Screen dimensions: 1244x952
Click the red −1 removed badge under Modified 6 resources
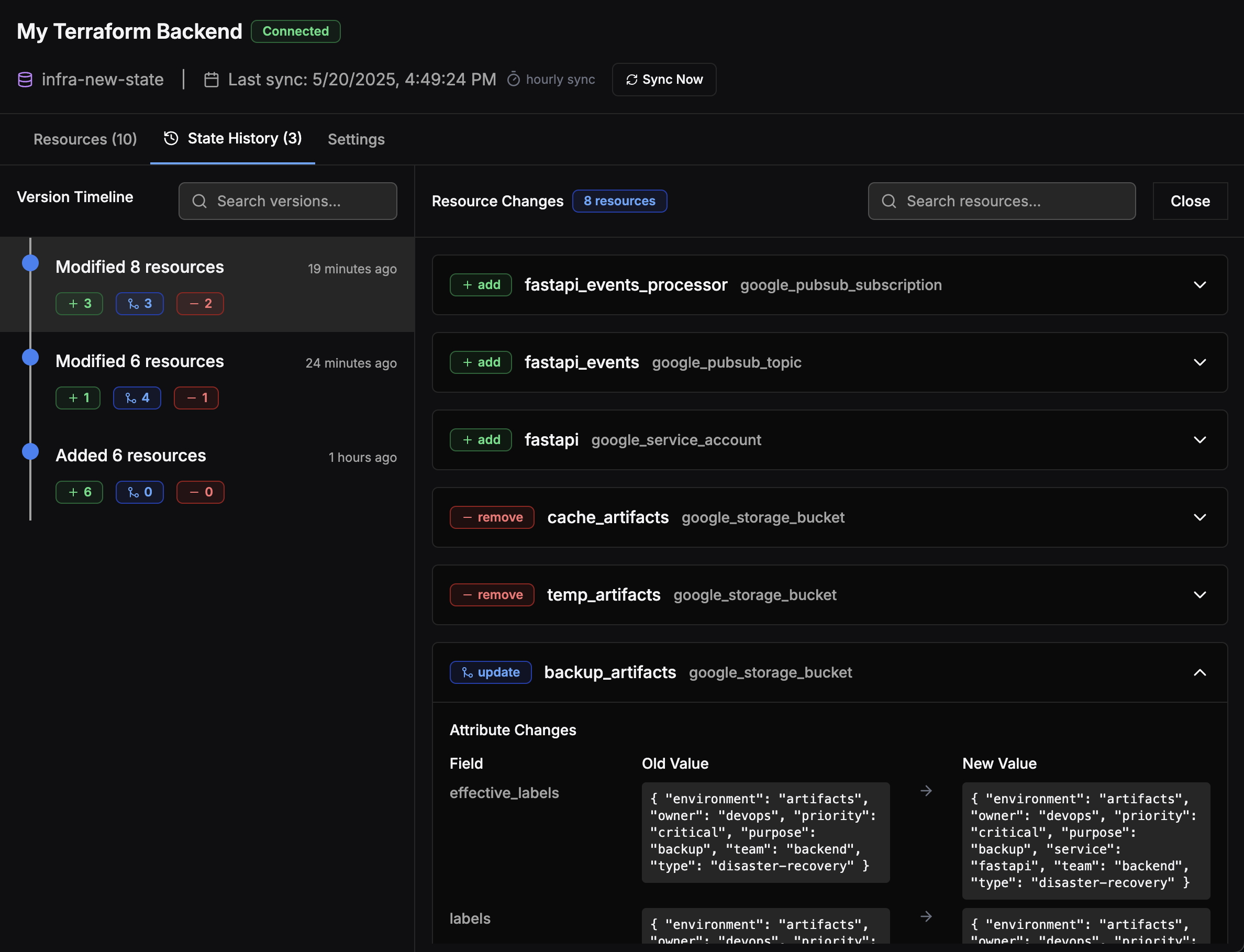point(196,398)
